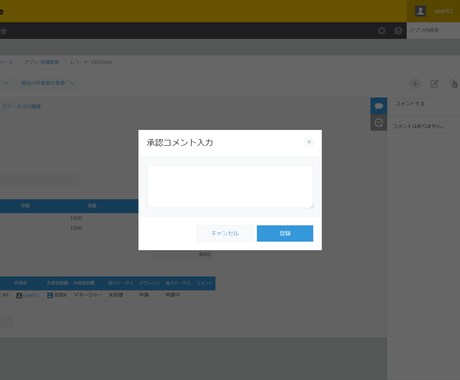Open the help icon in dark bar
Image resolution: width=460 pixels, height=380 pixels.
(x=398, y=31)
